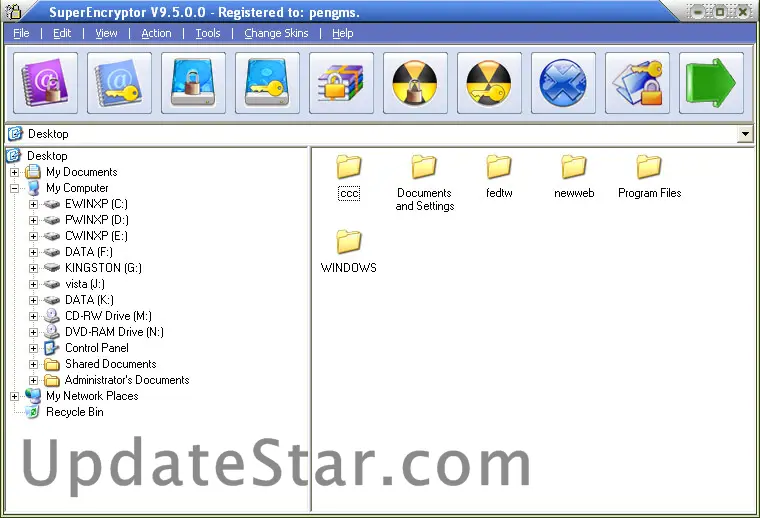Click the Recycle Bin icon in tree
760x518 pixels.
click(x=32, y=412)
